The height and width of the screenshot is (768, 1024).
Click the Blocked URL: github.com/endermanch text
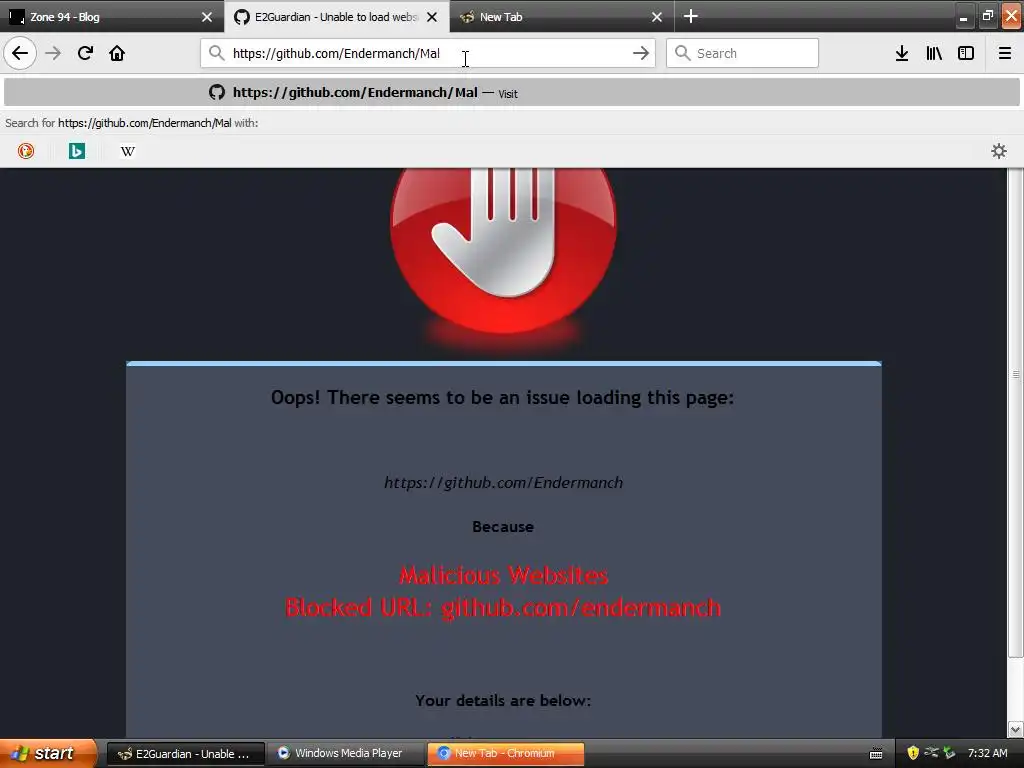tap(504, 608)
